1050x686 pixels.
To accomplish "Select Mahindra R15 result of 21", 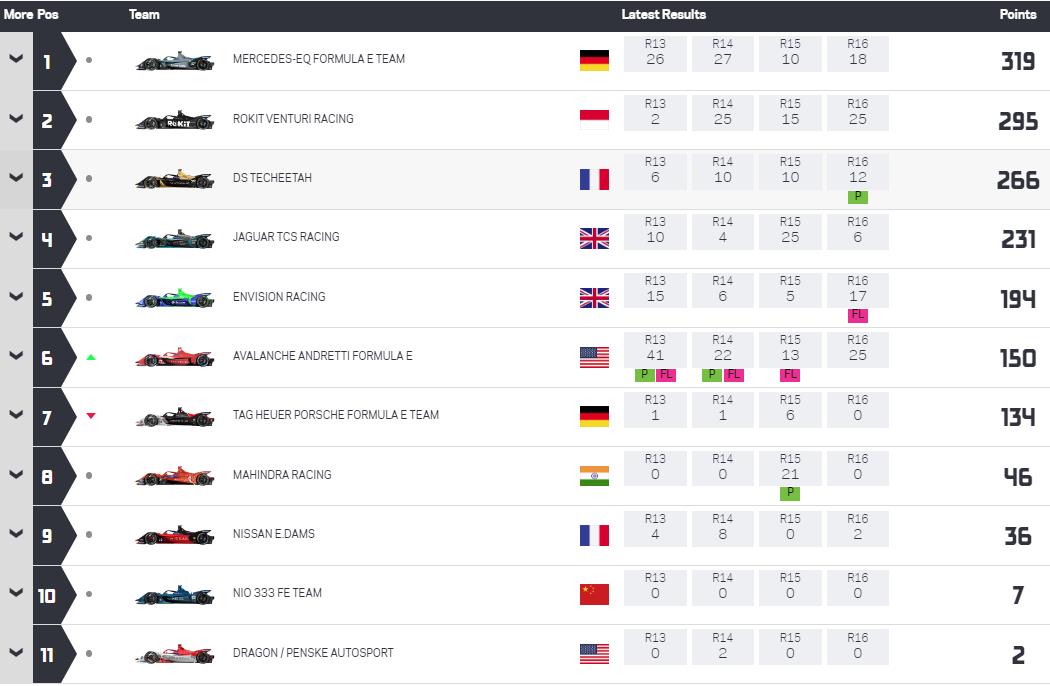I will 790,468.
